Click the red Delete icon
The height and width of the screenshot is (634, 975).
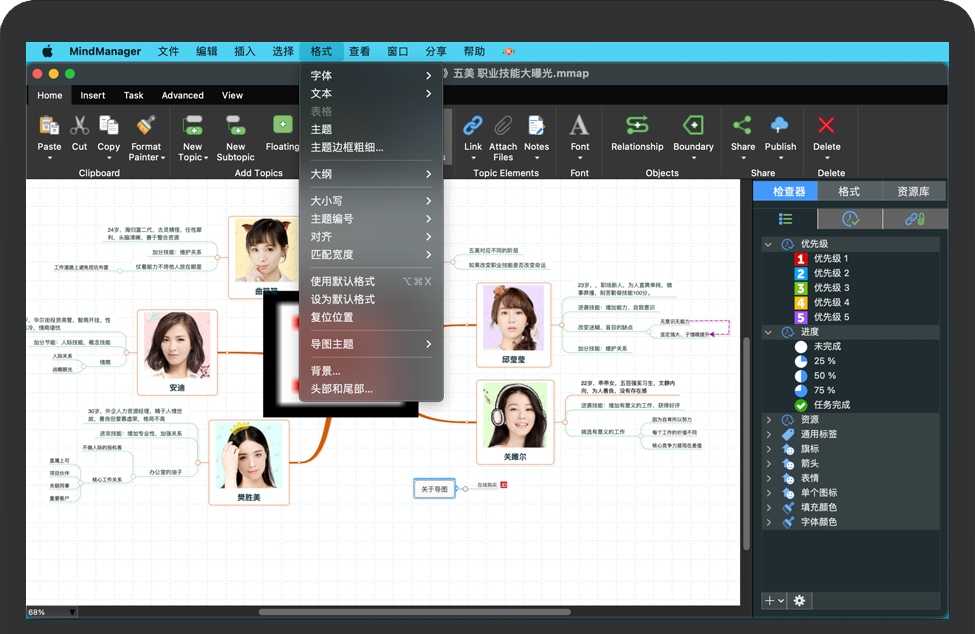(826, 126)
